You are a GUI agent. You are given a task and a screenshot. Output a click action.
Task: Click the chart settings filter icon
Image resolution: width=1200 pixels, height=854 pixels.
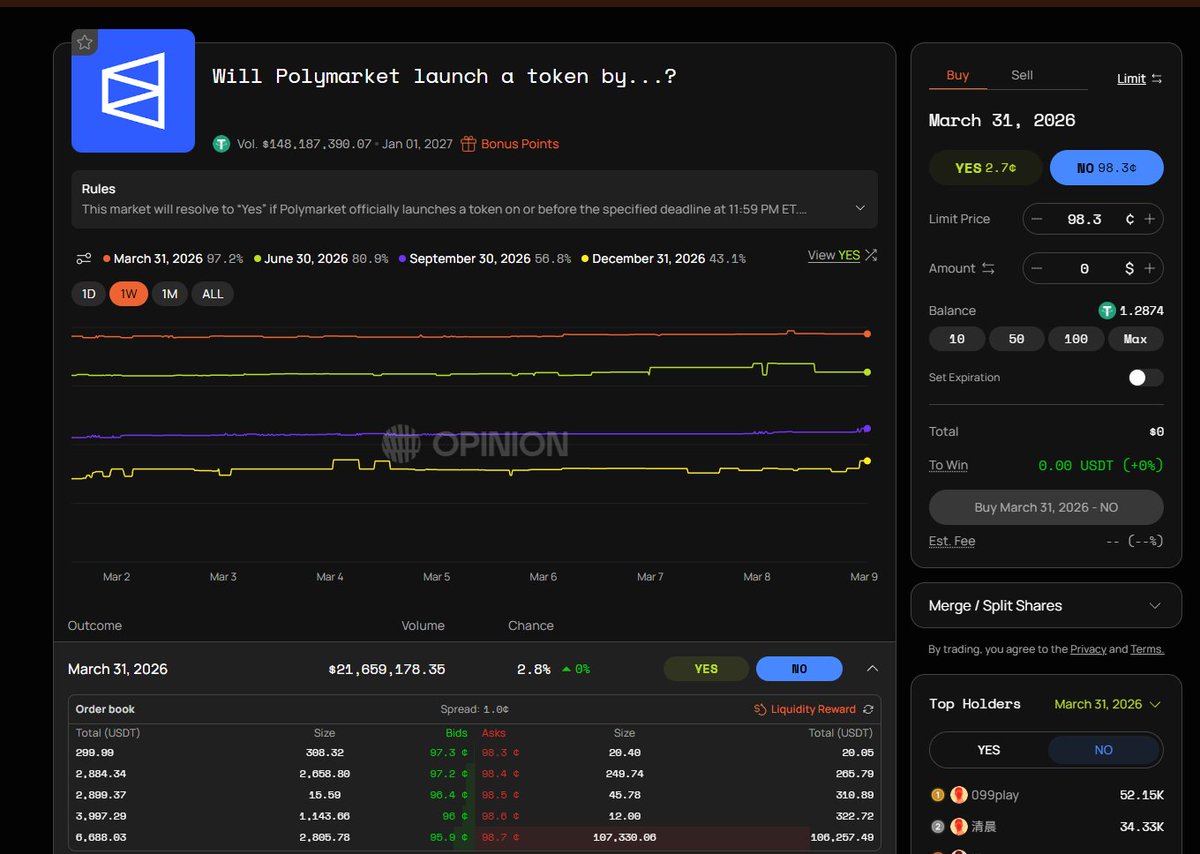point(84,259)
